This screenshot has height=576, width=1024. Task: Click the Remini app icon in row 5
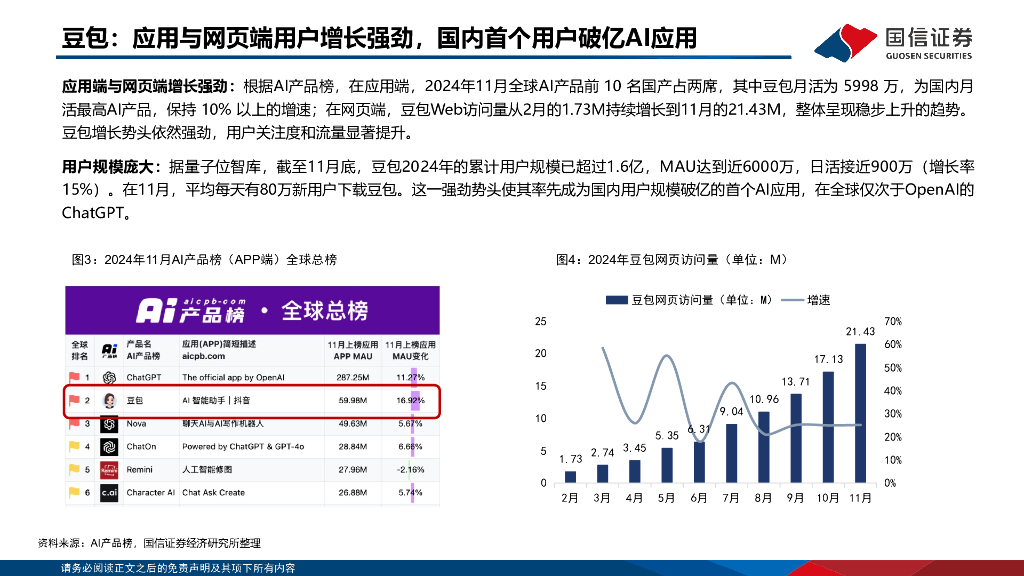click(109, 470)
